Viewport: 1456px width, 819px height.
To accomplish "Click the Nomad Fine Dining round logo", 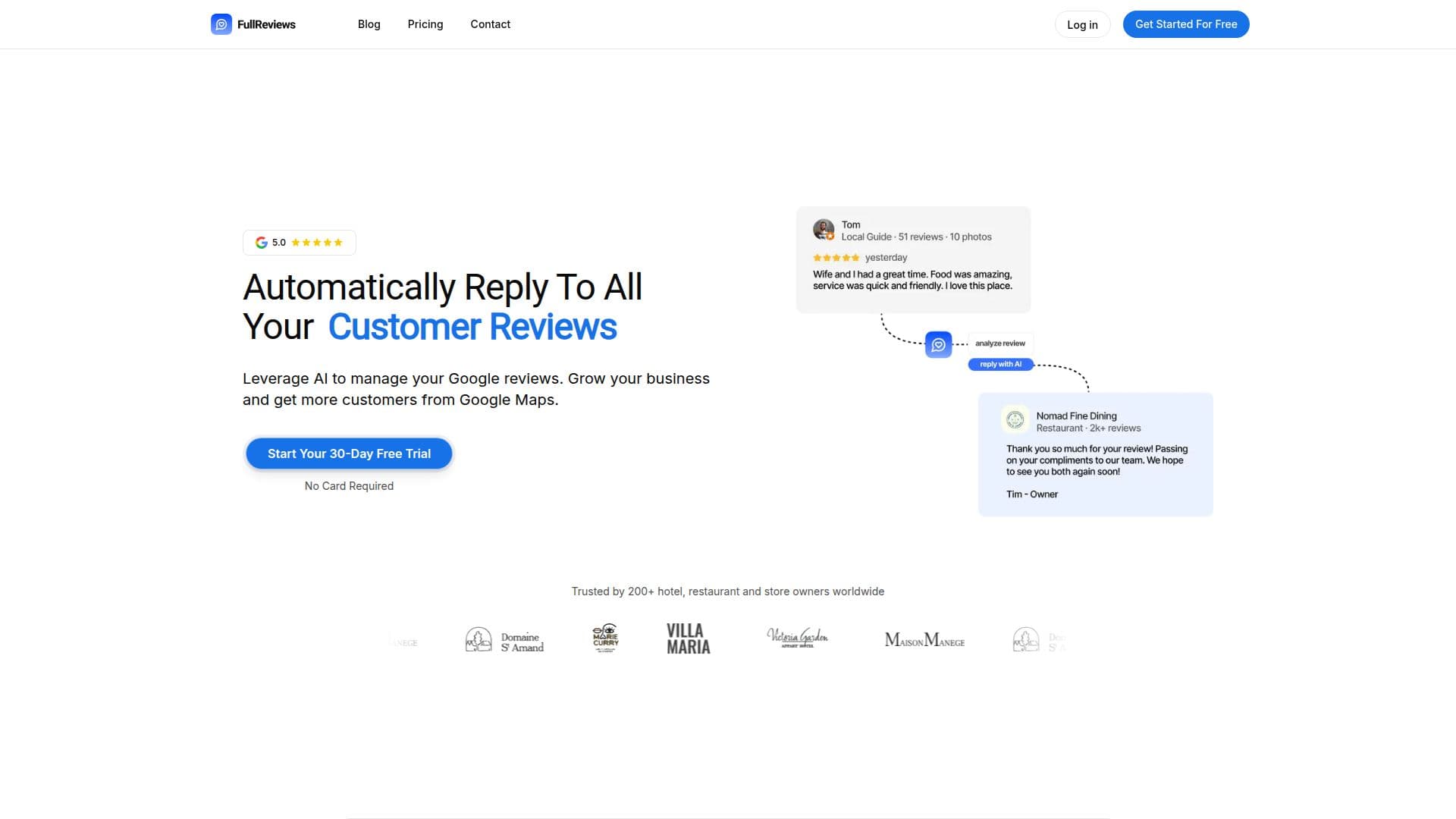I will pos(1015,419).
